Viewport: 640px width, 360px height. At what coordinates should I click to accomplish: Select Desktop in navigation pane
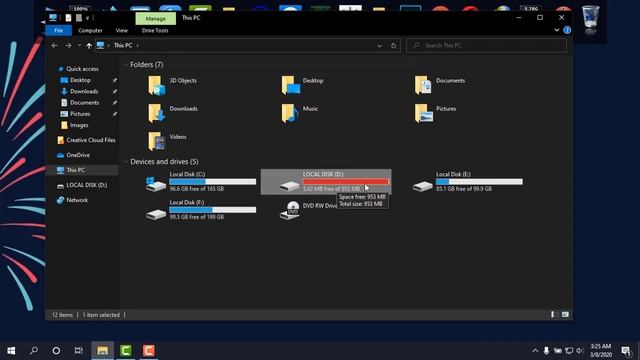pyautogui.click(x=80, y=80)
